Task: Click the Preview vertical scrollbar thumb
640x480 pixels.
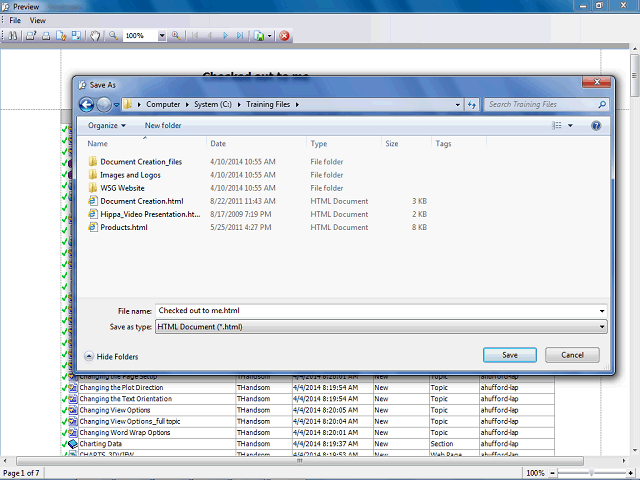Action: [x=634, y=75]
